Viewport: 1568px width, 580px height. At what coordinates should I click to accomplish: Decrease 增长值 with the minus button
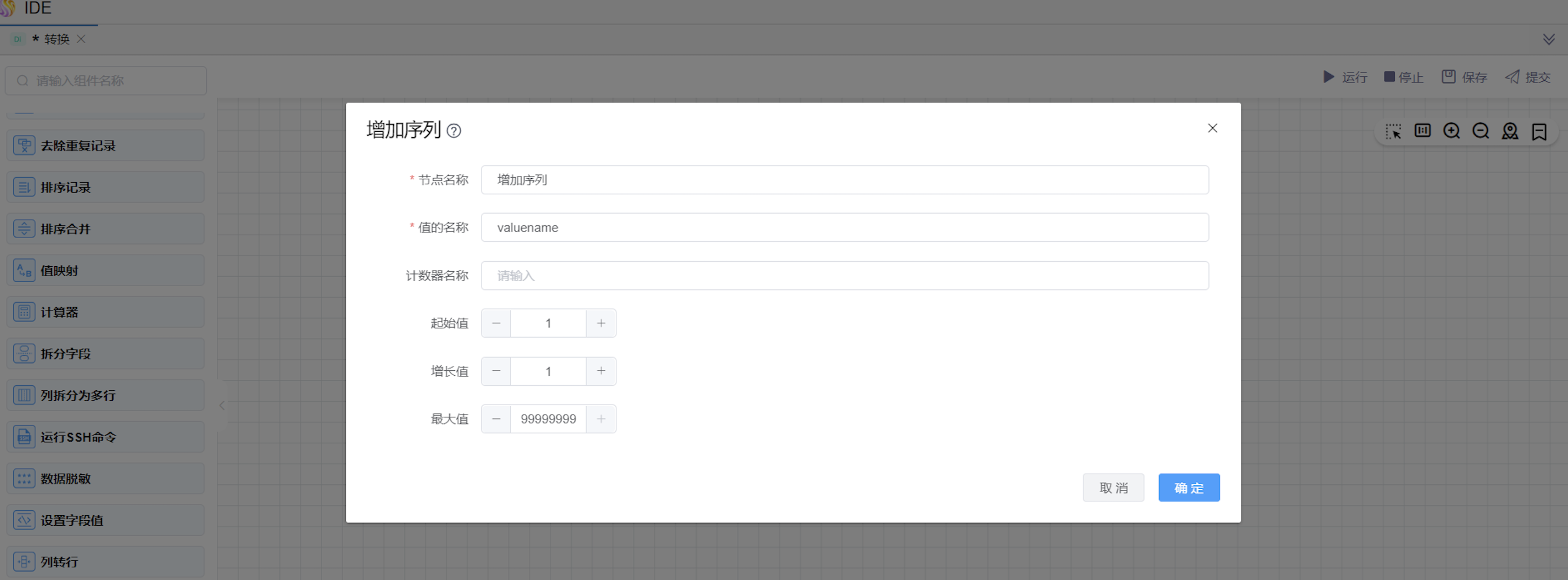click(496, 371)
